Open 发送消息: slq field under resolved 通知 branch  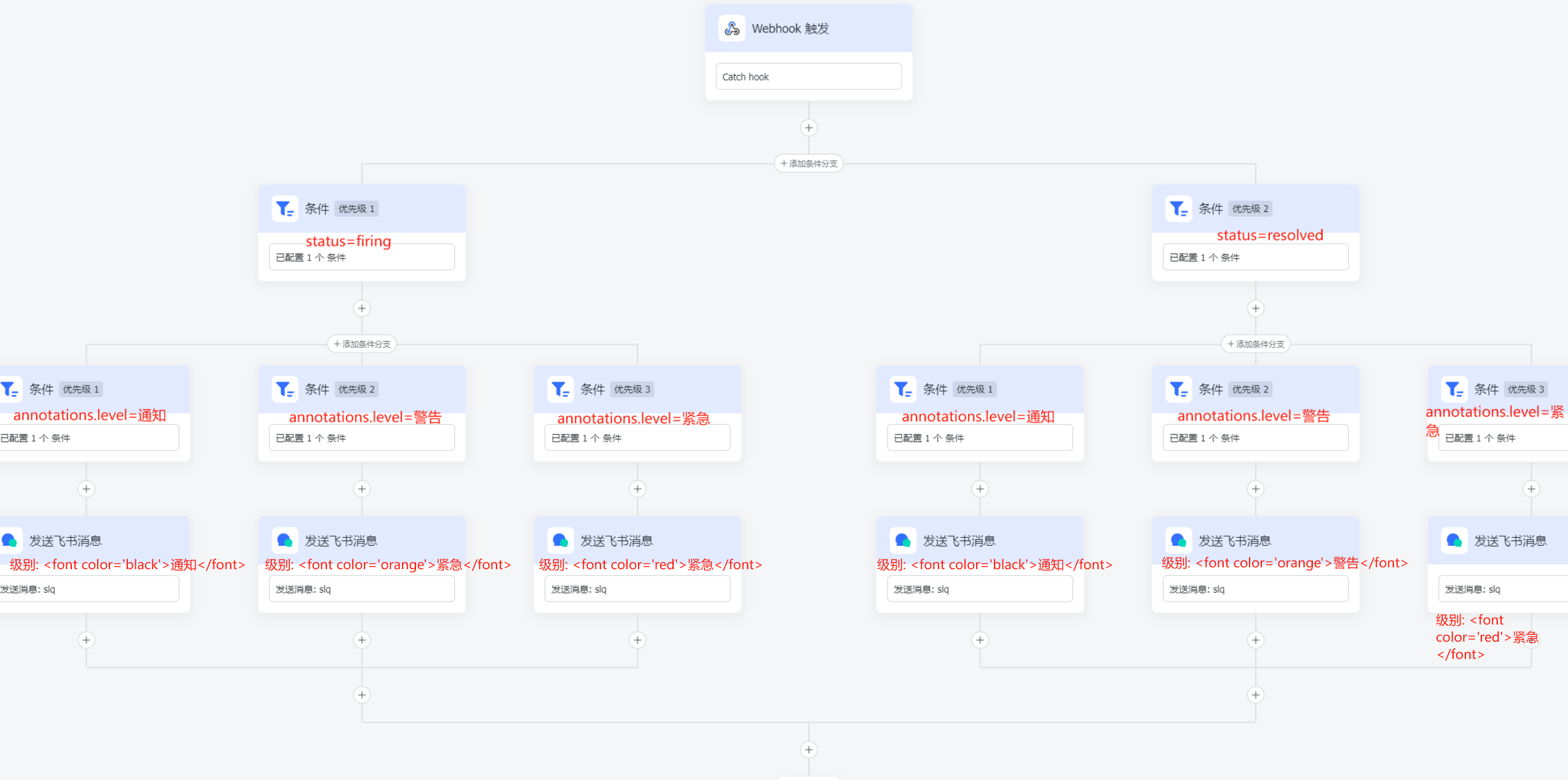(980, 589)
